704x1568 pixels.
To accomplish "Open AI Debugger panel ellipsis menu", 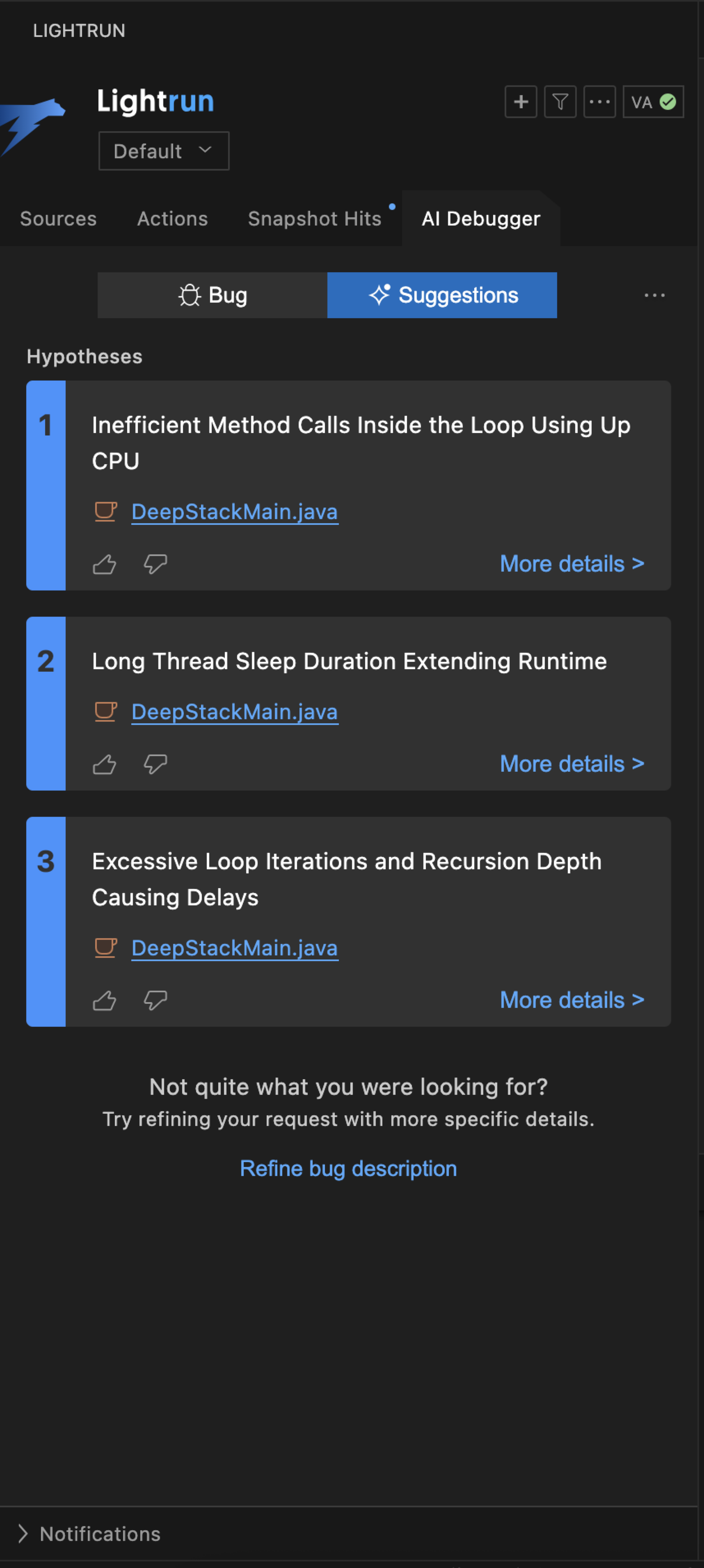I will click(x=654, y=295).
